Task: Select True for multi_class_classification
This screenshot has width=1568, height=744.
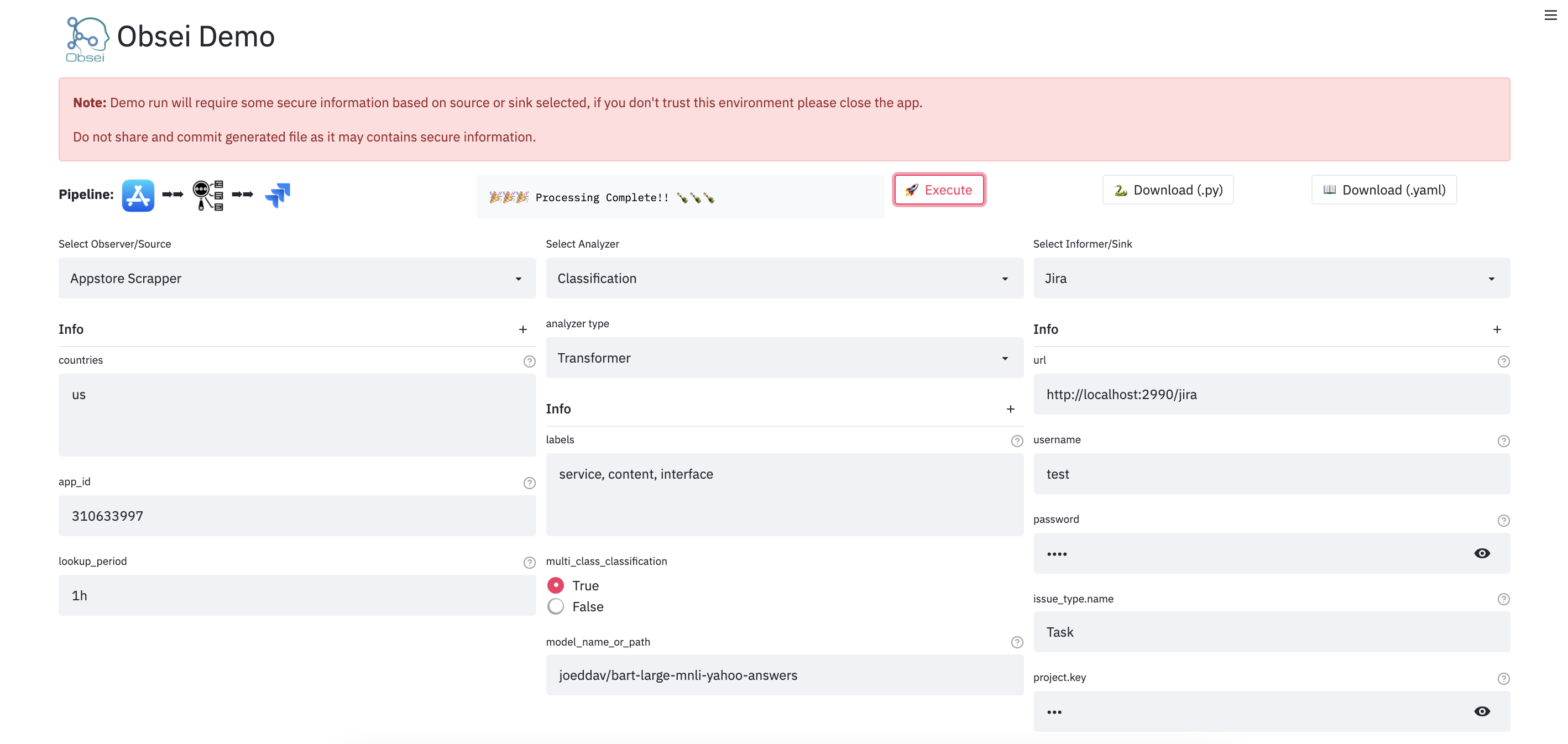Action: [x=555, y=585]
